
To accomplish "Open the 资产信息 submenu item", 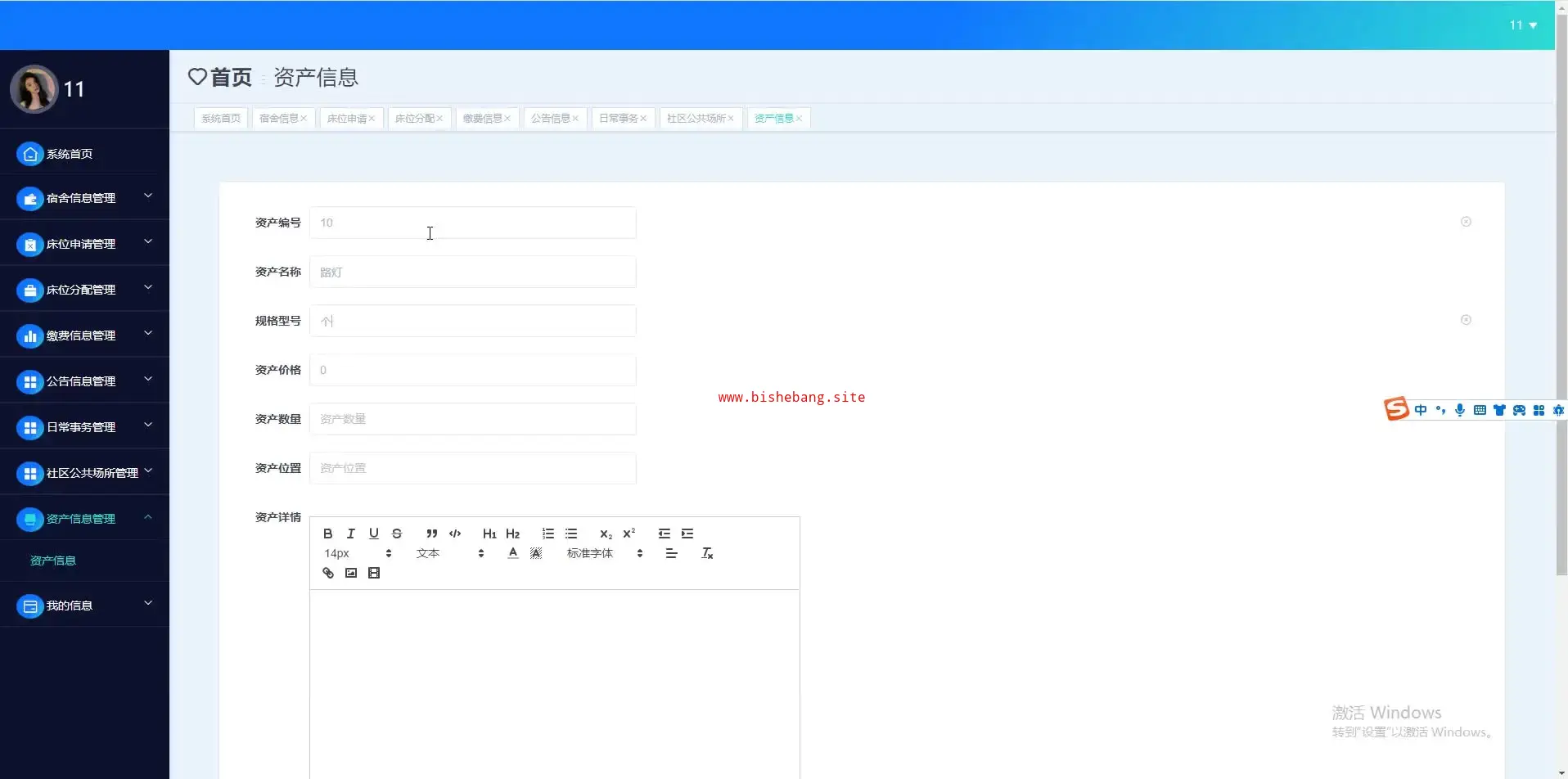I will 53,561.
